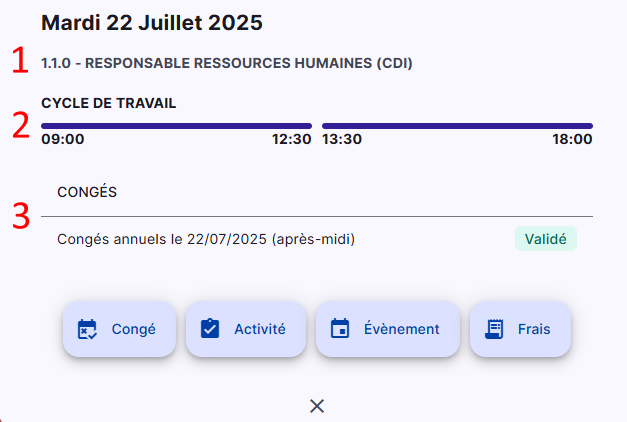Click the Mardi 22 Juillet 2025 title
Screen dimensions: 627x422
pyautogui.click(x=152, y=22)
